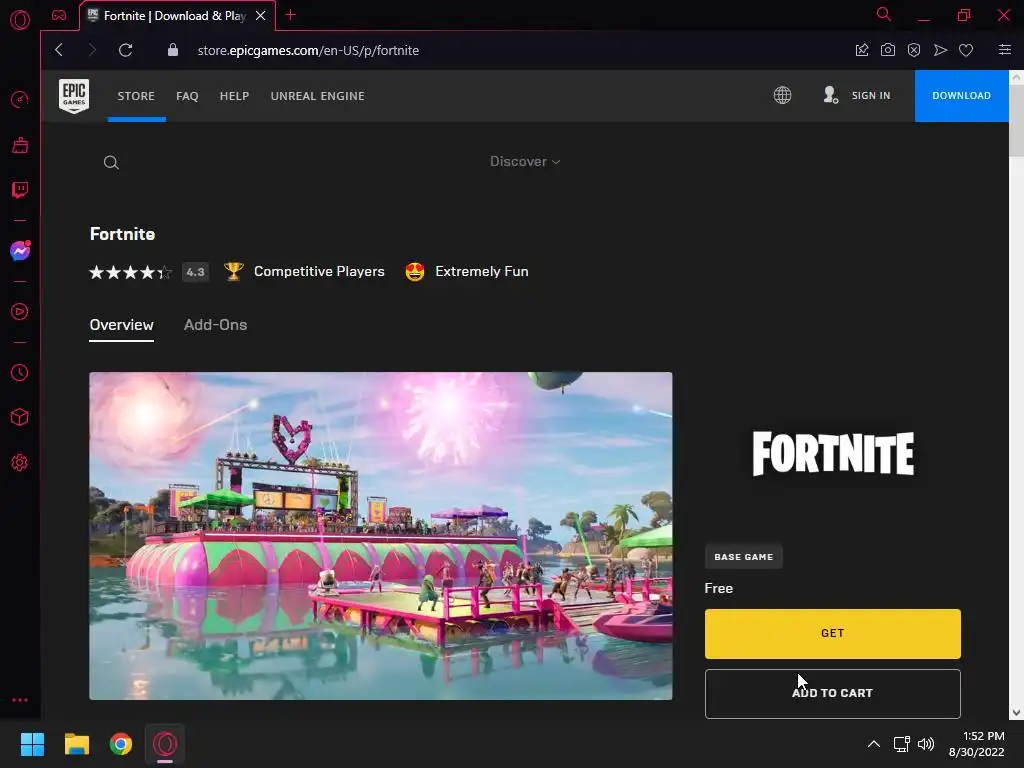Open ad blocker shield icon
Viewport: 1024px width, 768px height.
pos(914,50)
